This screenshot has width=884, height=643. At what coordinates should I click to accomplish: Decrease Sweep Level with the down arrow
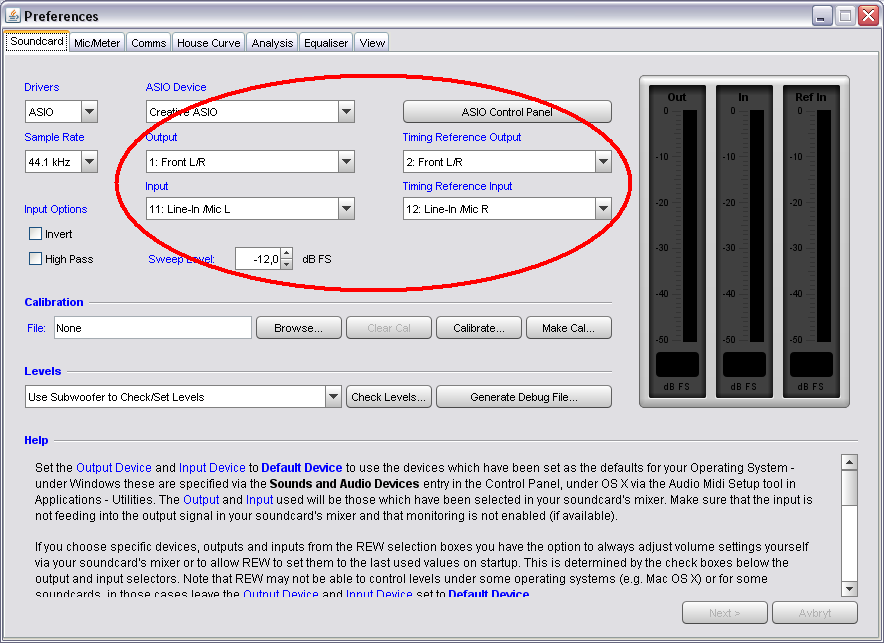[286, 264]
